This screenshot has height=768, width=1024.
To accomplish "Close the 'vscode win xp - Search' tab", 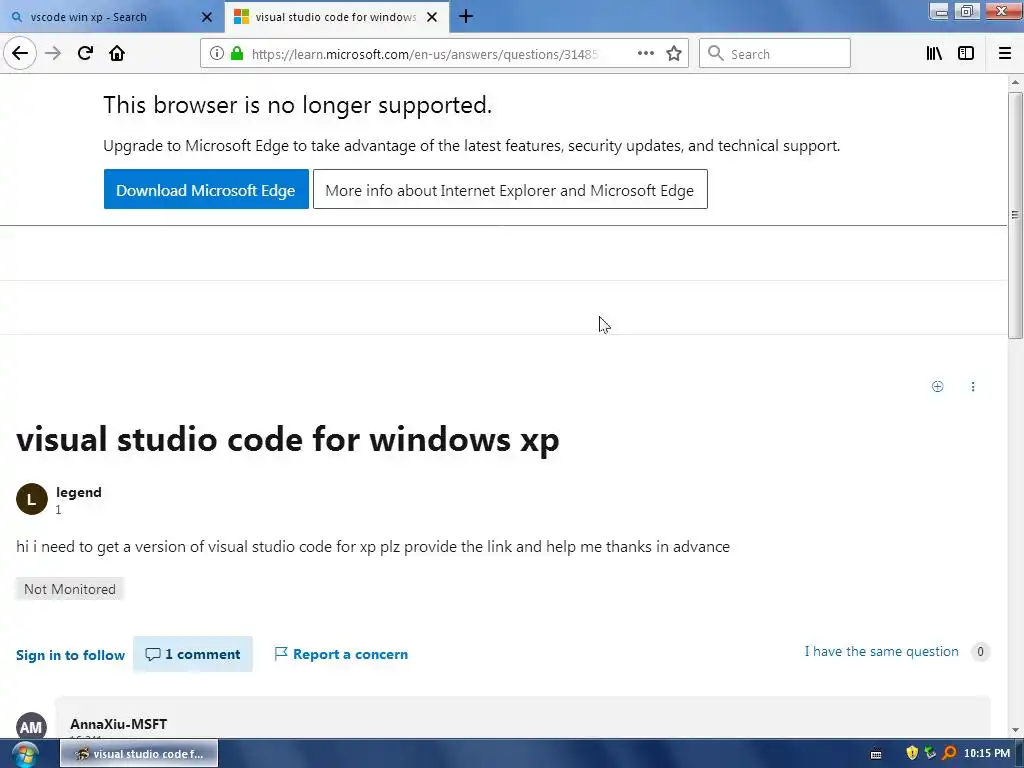I will coord(207,17).
